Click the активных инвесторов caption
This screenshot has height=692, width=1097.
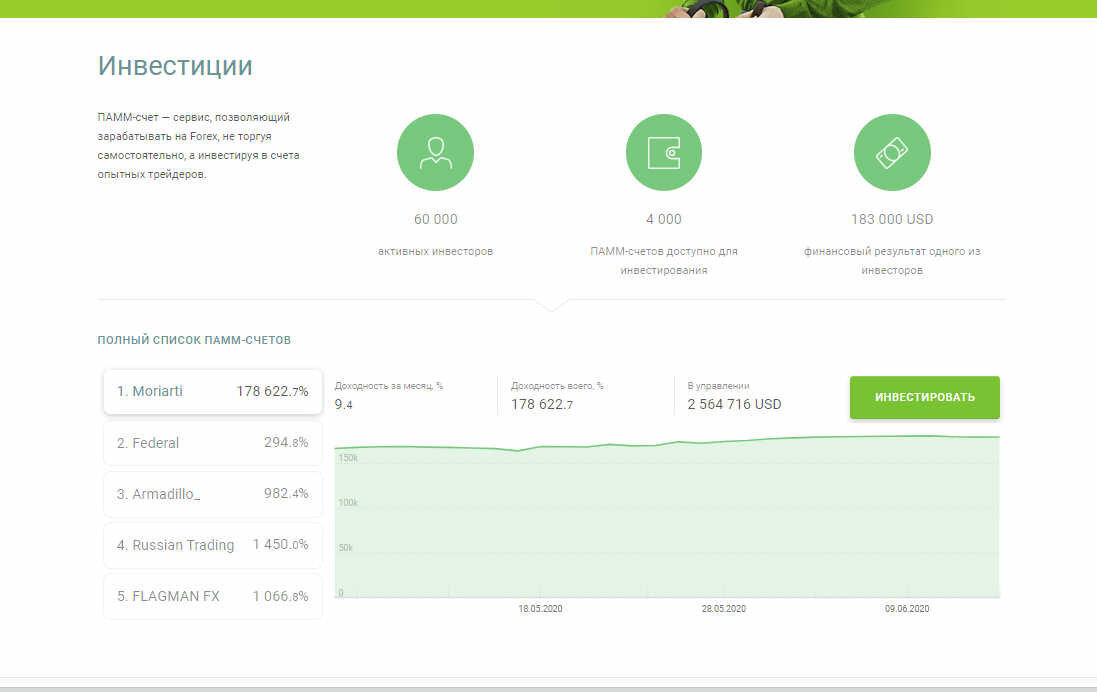[x=435, y=251]
